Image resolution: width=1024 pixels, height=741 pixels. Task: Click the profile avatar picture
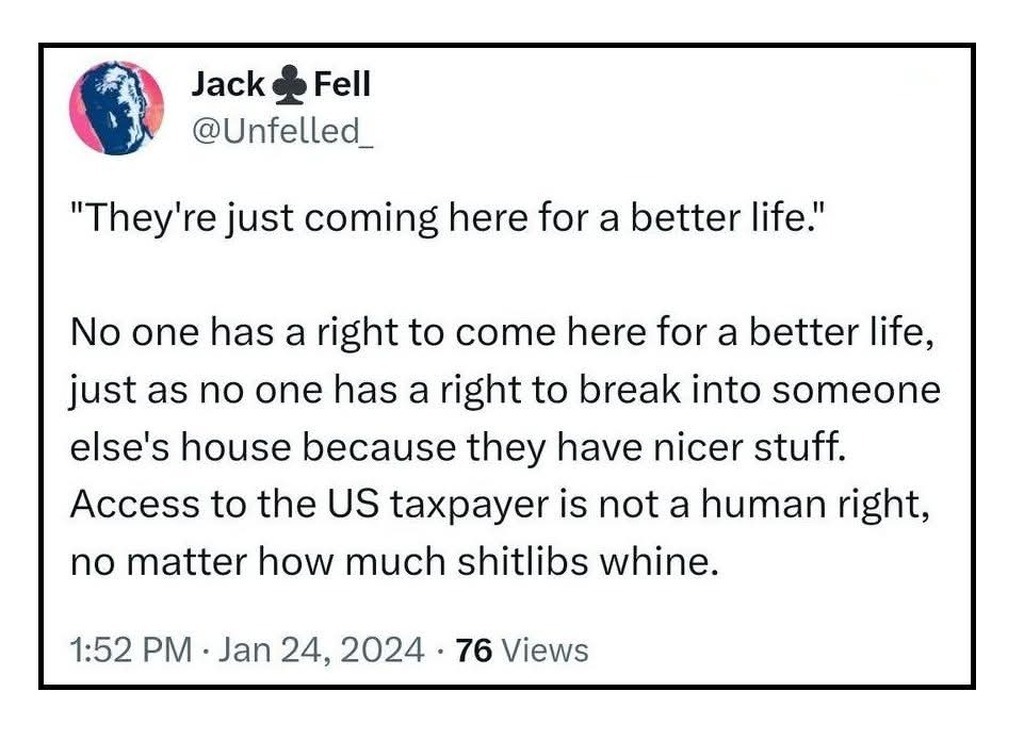point(118,108)
